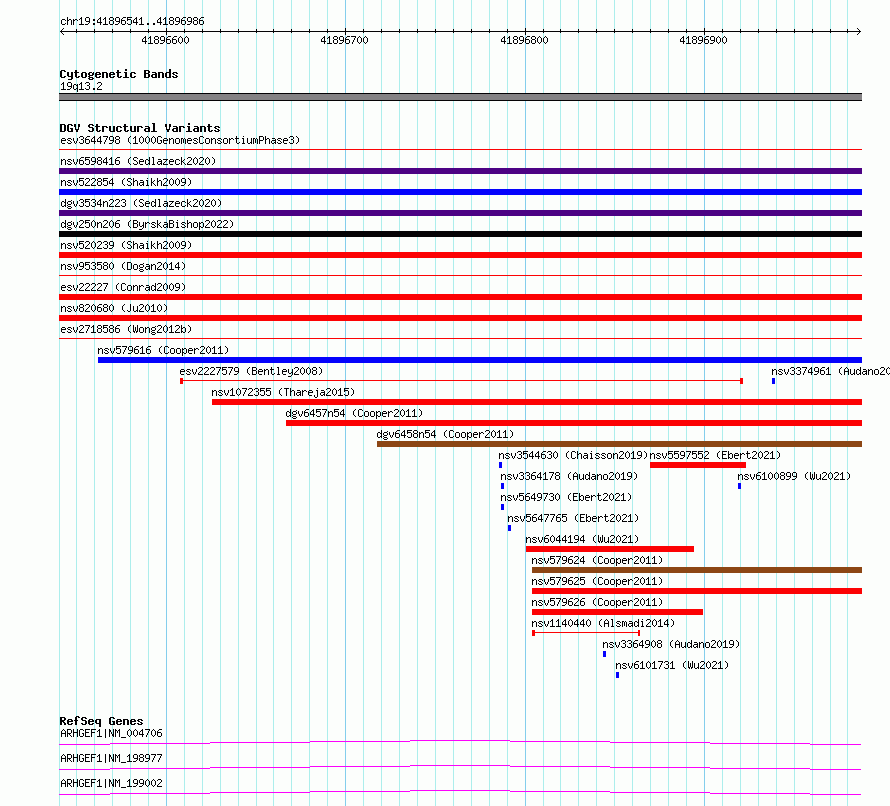Click the blue marker under nsv3374961
Screen dimensions: 890x806
click(x=773, y=381)
